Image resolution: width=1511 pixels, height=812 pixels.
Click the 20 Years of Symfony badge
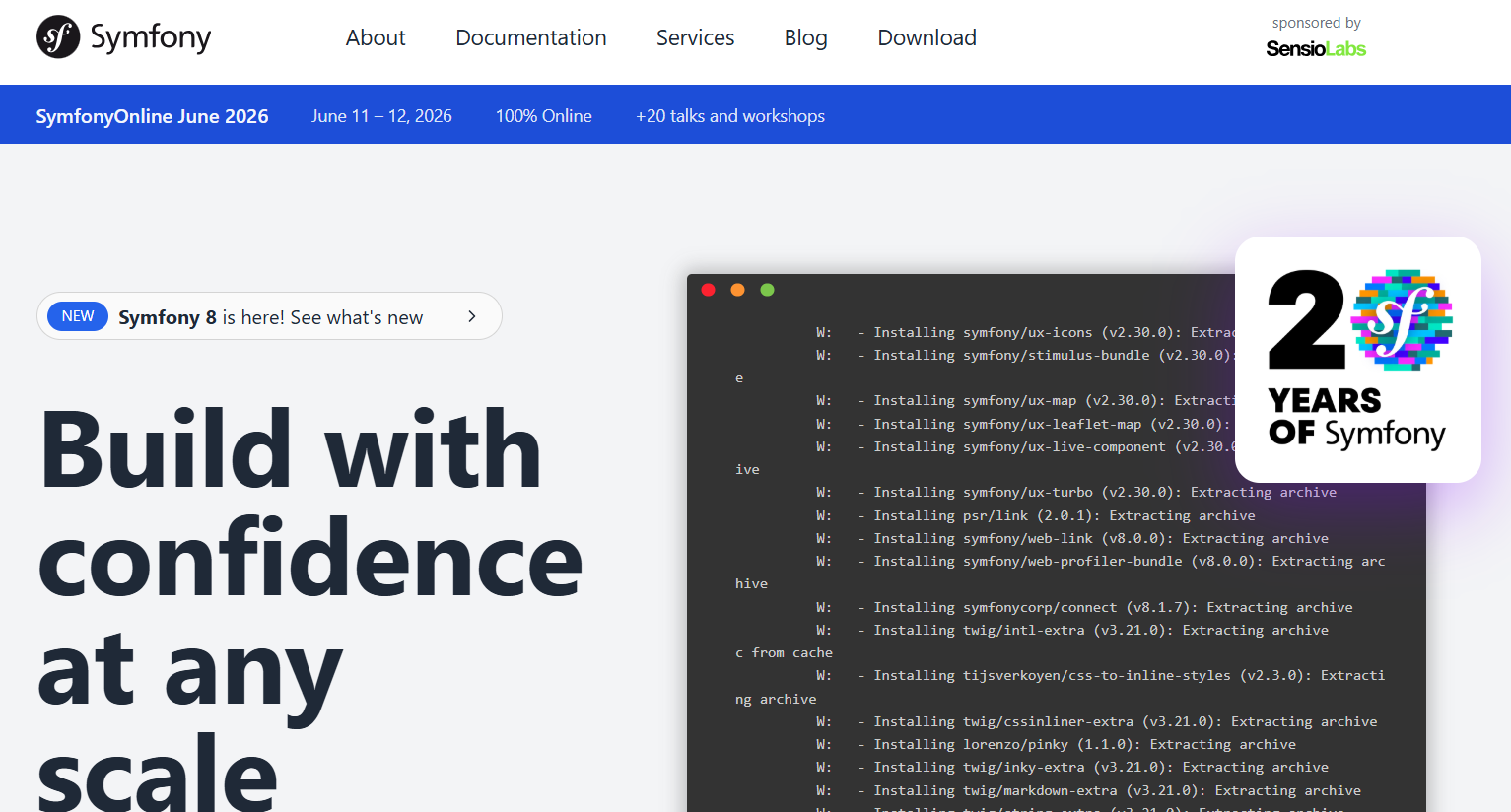click(x=1357, y=359)
